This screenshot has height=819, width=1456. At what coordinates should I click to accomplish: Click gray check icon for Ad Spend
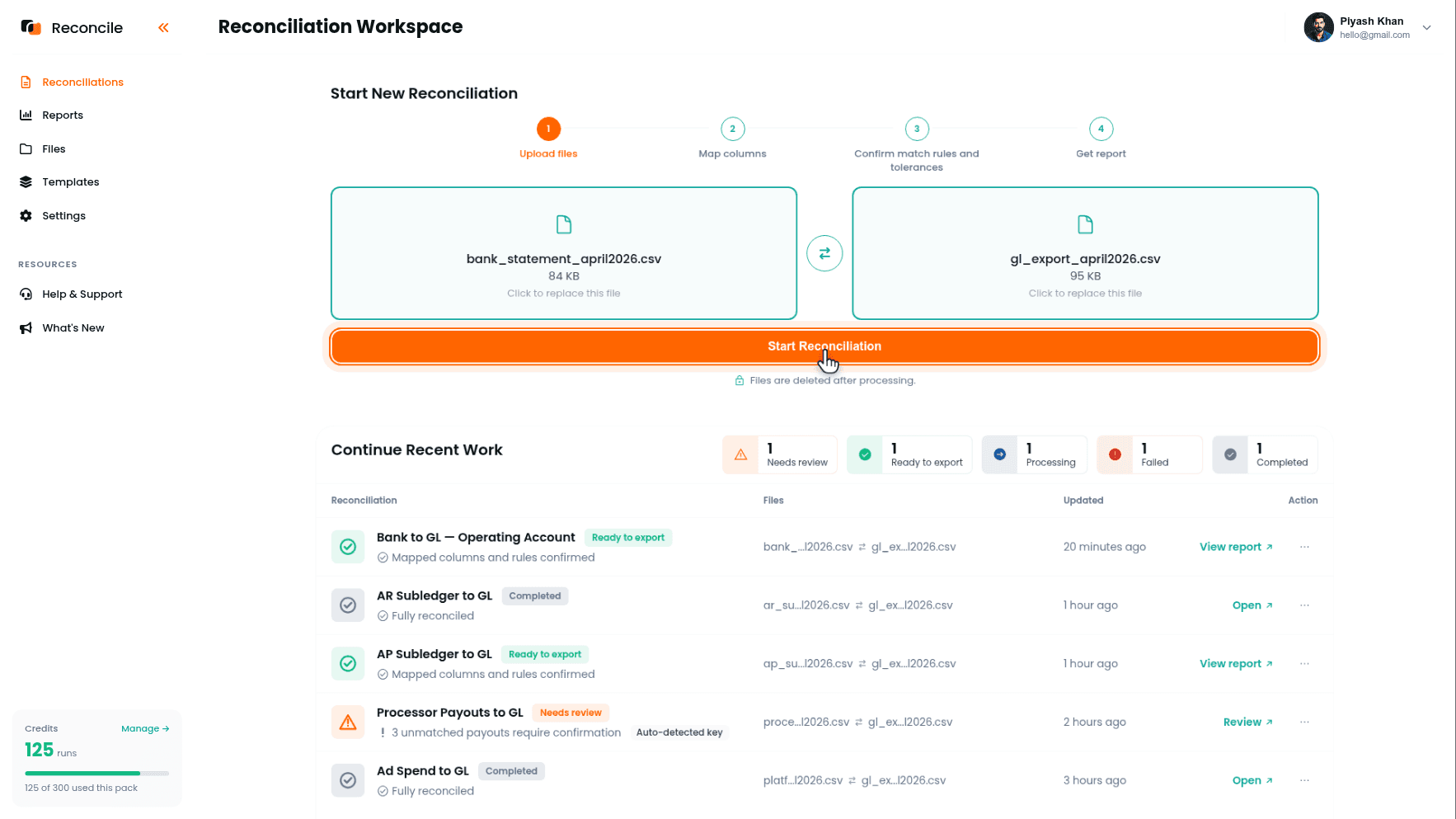click(x=348, y=780)
